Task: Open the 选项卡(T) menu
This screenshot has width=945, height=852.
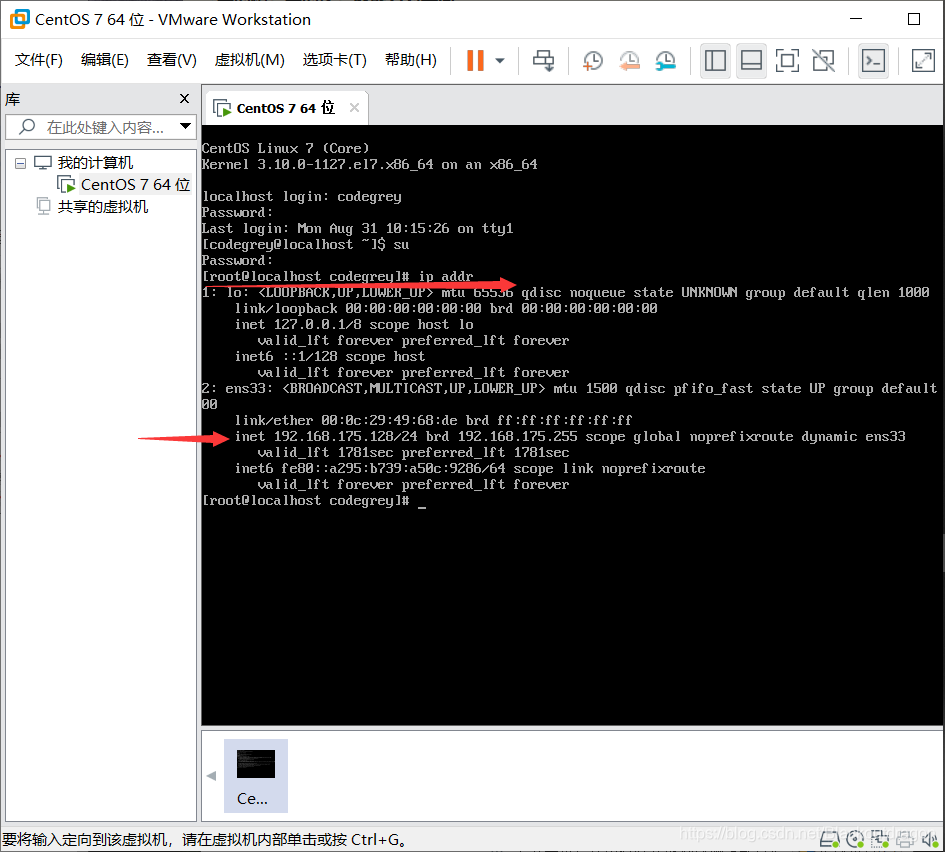Action: click(x=334, y=60)
